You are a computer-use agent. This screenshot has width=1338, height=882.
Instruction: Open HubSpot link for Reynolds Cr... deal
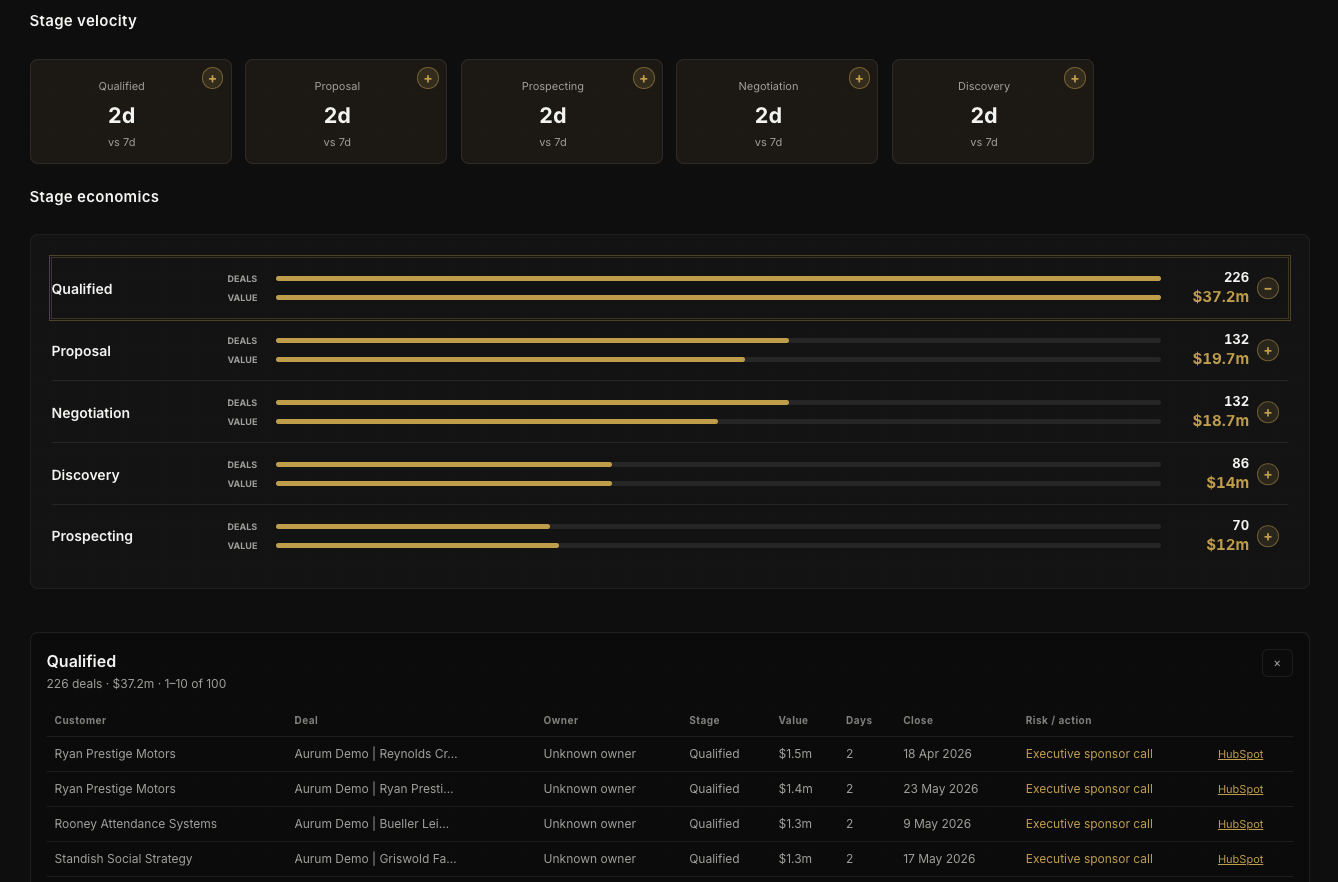1240,754
